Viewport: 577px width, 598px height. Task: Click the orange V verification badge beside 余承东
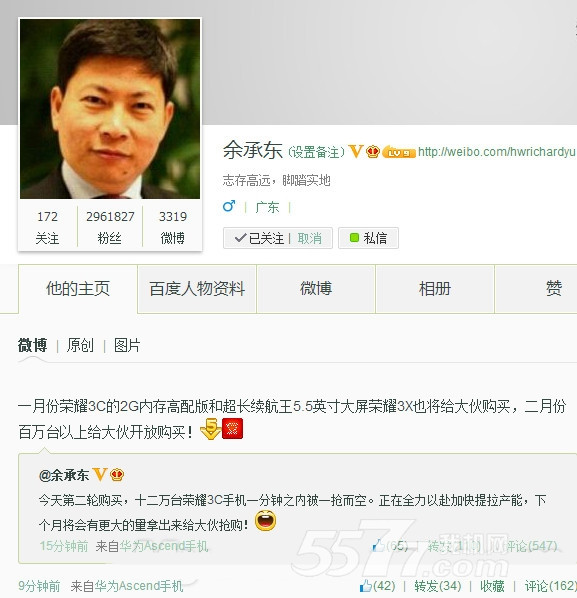point(355,152)
